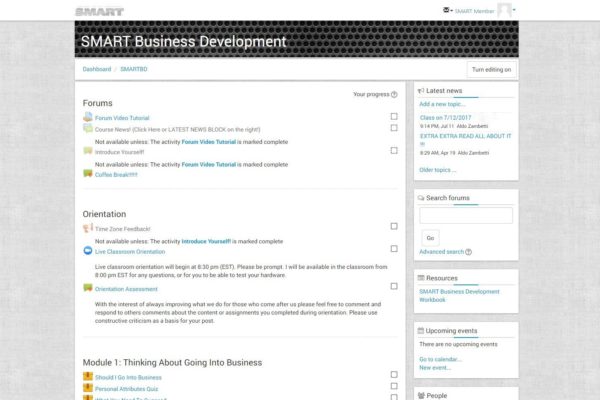Click the Turn editing on button
This screenshot has width=600, height=400.
[x=491, y=70]
